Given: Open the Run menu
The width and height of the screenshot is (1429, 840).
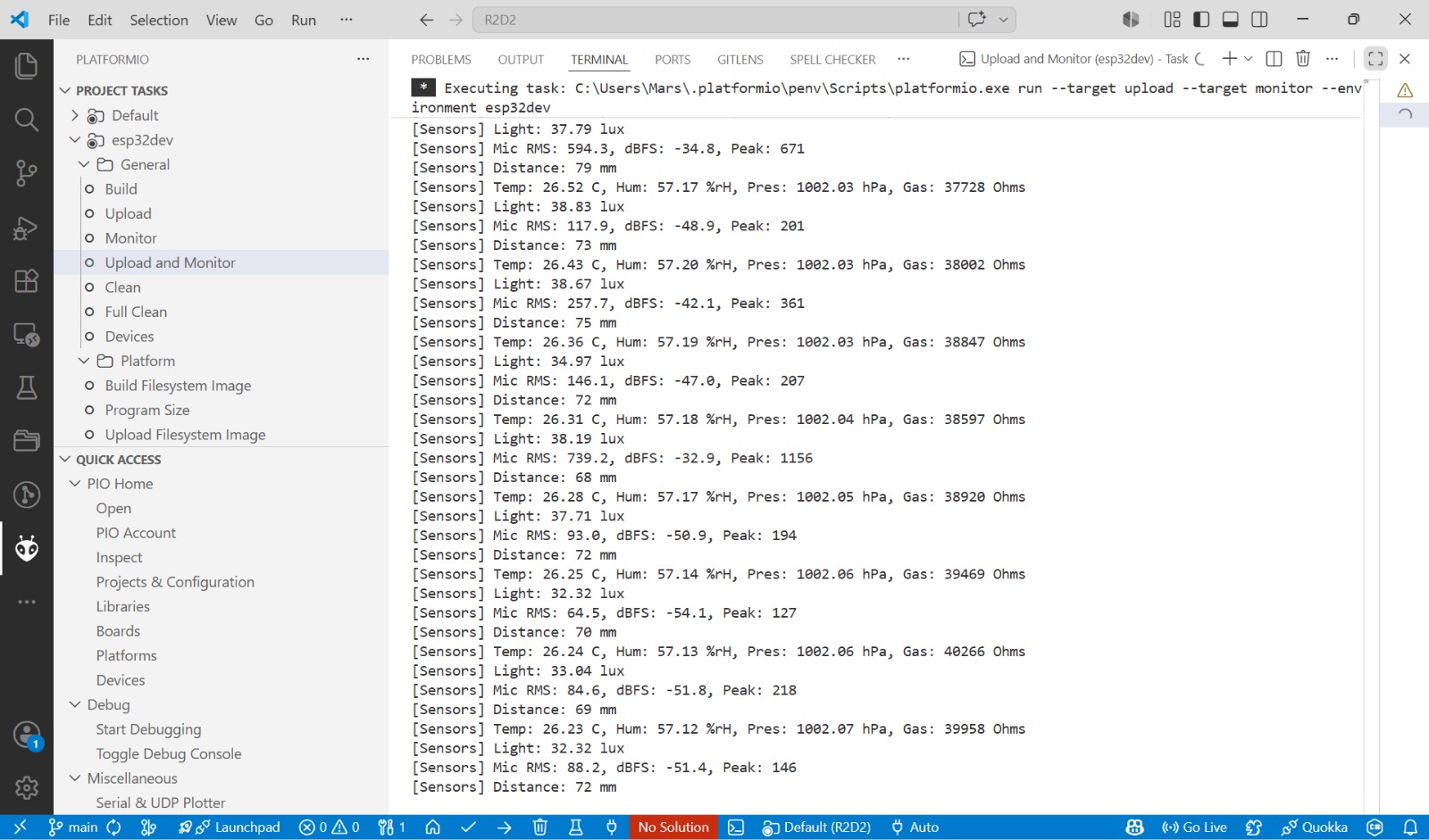Looking at the screenshot, I should (x=304, y=20).
